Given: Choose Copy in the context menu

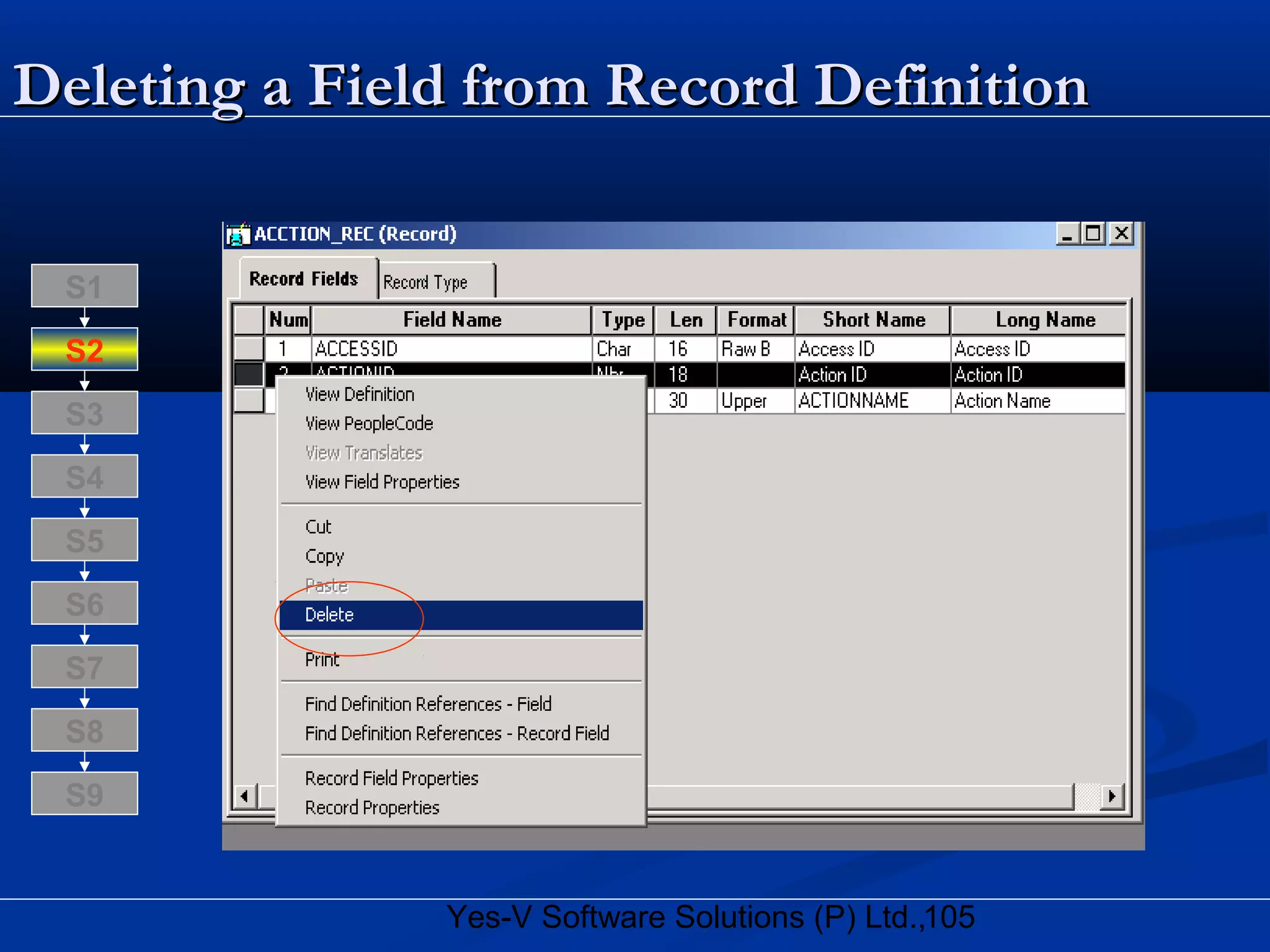Looking at the screenshot, I should (x=461, y=557).
